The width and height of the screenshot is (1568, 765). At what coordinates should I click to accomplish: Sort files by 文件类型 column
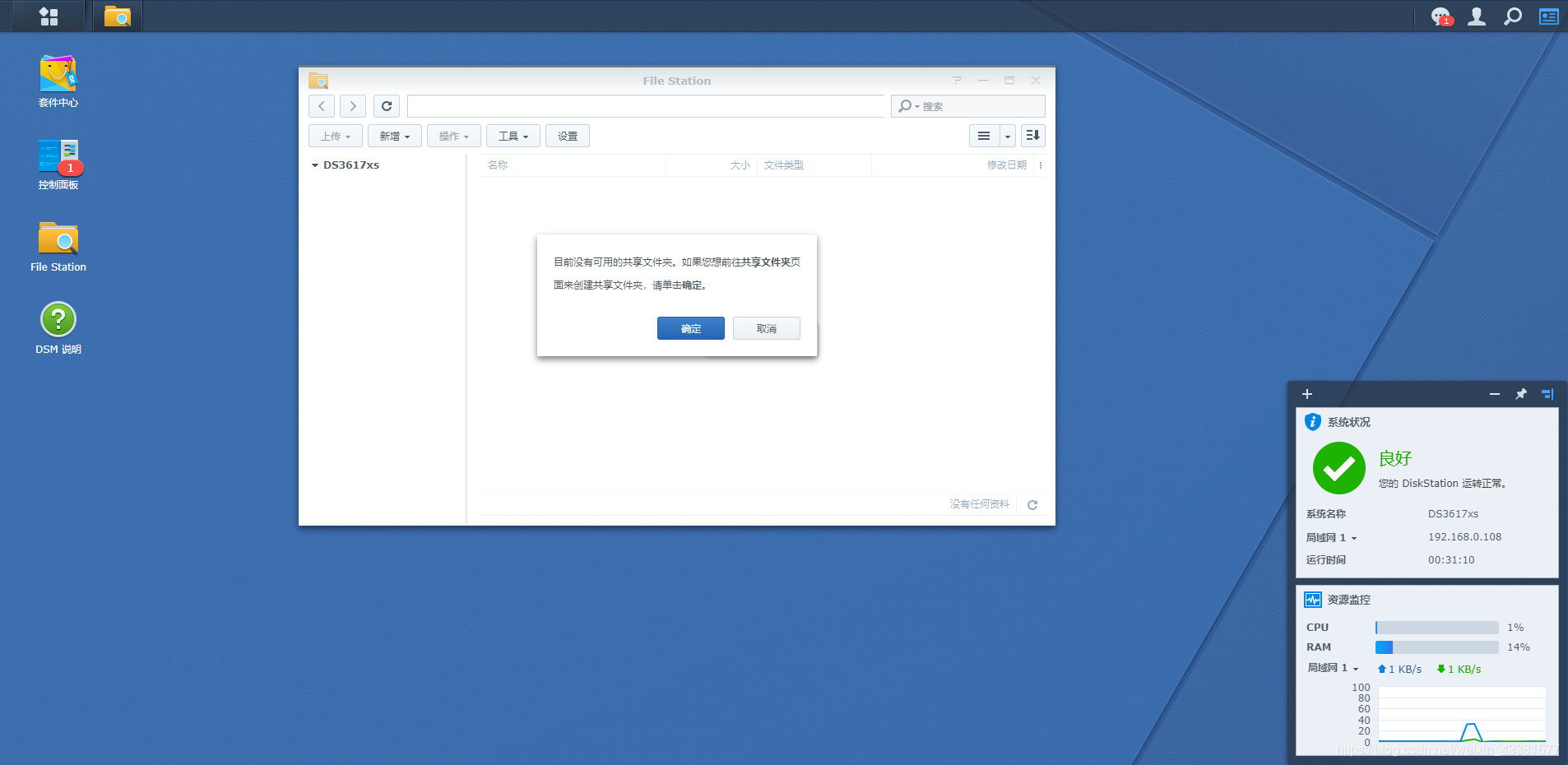pos(814,165)
